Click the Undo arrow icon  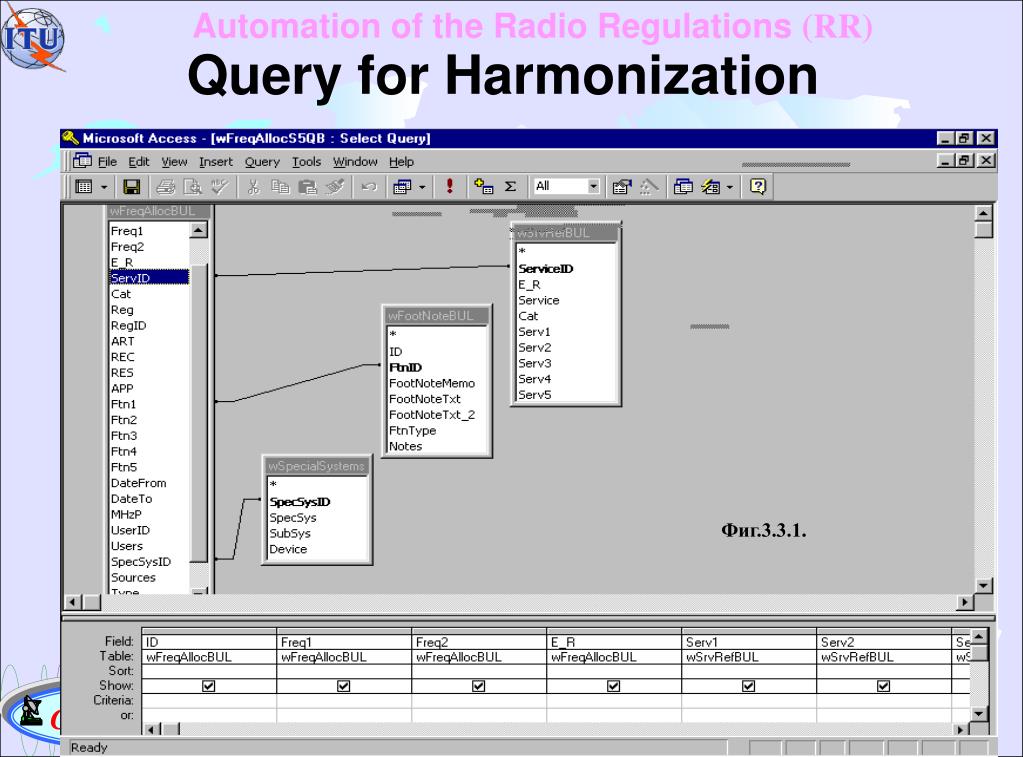[x=369, y=187]
